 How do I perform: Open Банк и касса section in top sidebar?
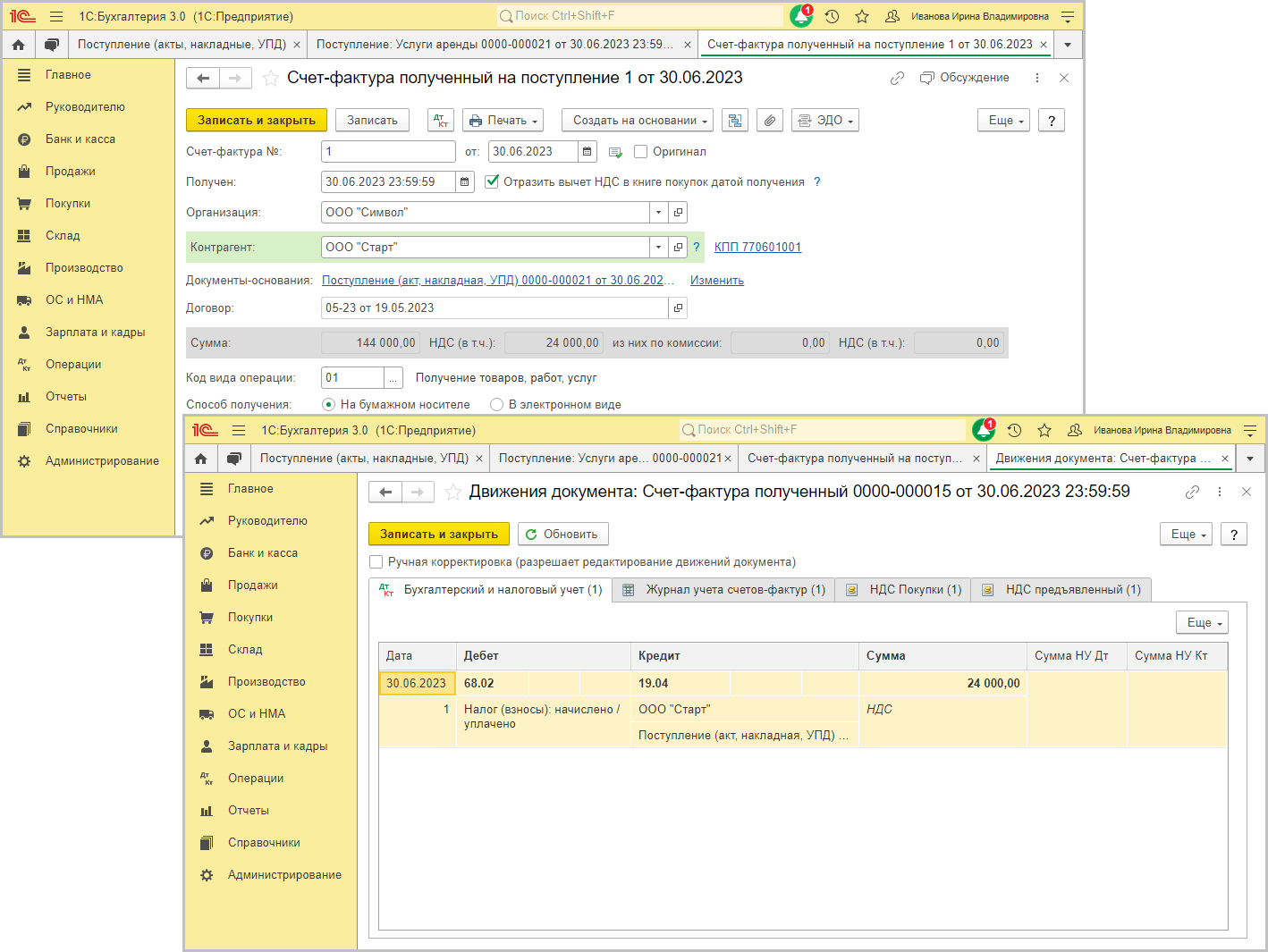(80, 139)
